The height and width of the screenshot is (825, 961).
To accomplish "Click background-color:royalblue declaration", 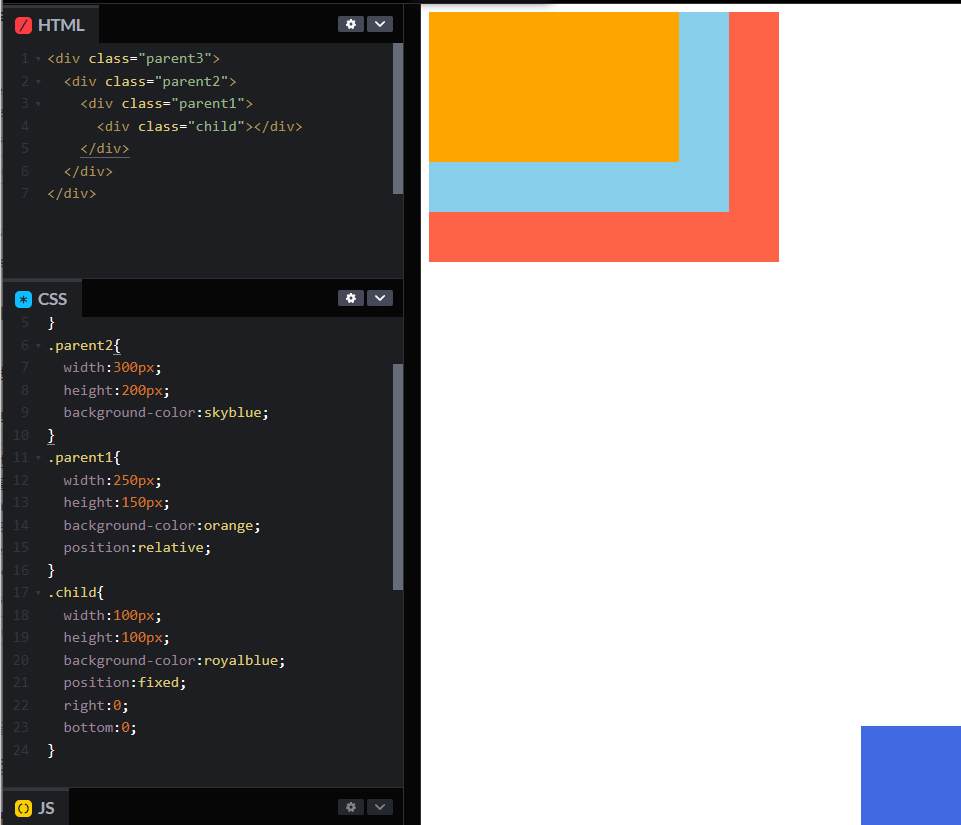I will (x=174, y=660).
